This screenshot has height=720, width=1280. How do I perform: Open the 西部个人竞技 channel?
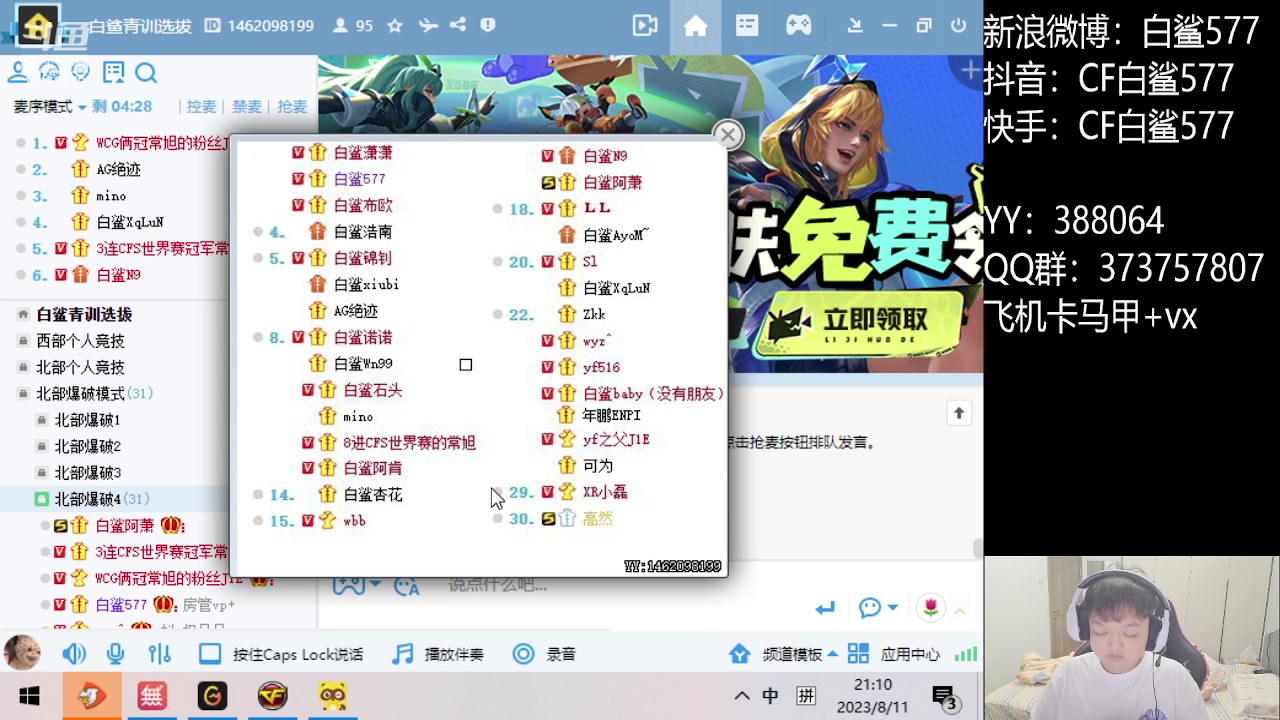(x=80, y=341)
